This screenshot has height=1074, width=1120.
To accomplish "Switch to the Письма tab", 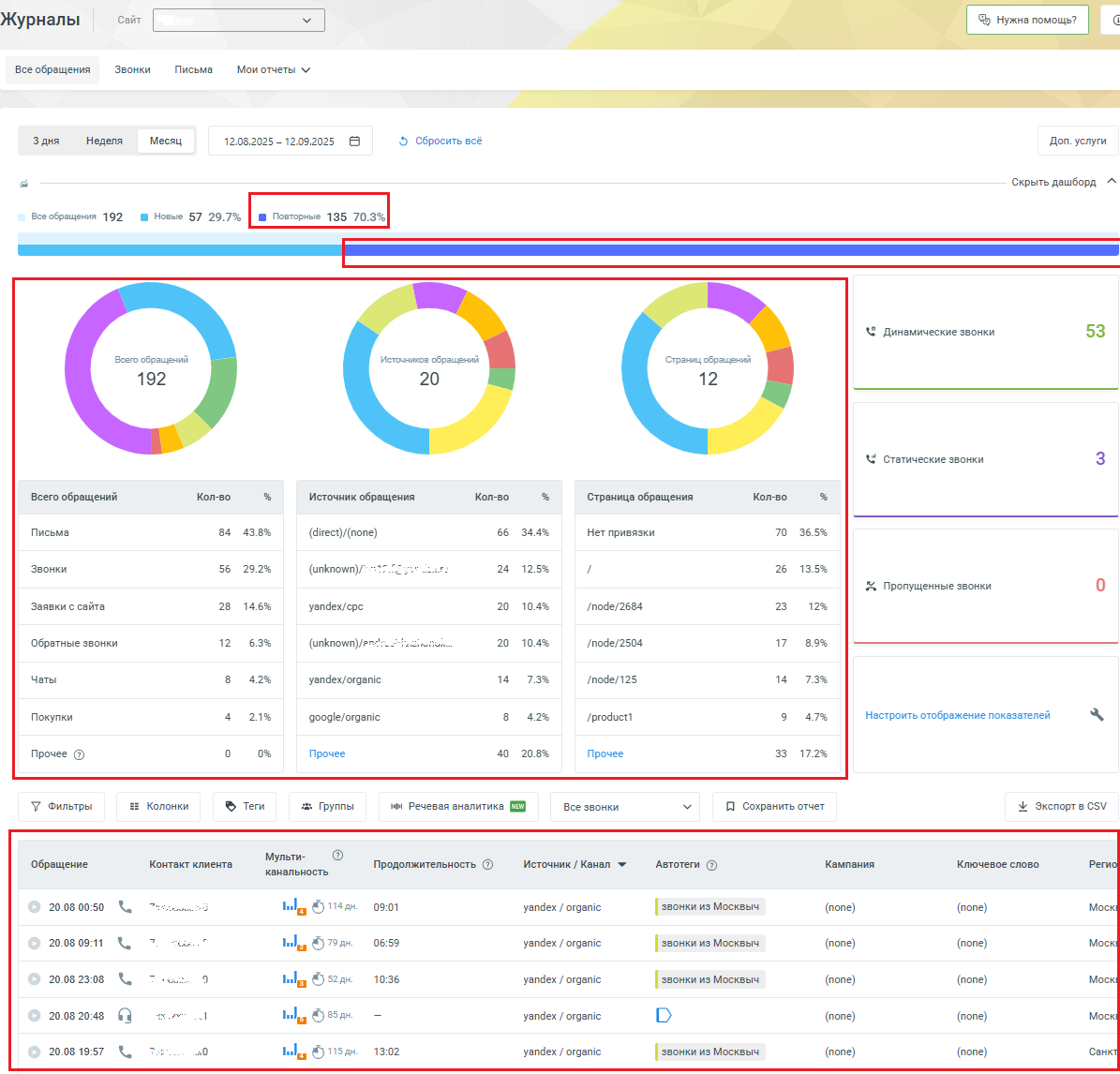I will click(194, 70).
